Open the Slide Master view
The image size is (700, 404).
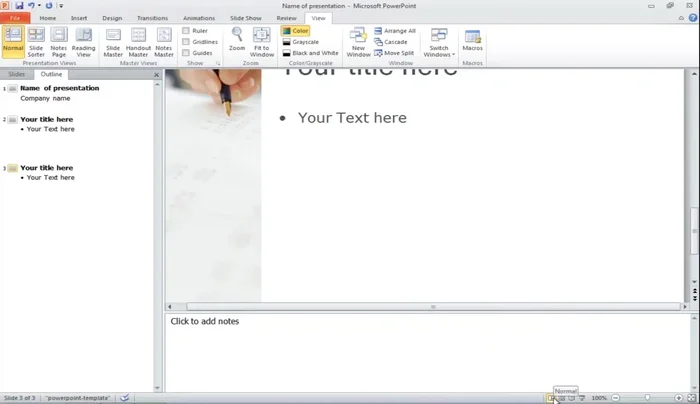click(113, 40)
